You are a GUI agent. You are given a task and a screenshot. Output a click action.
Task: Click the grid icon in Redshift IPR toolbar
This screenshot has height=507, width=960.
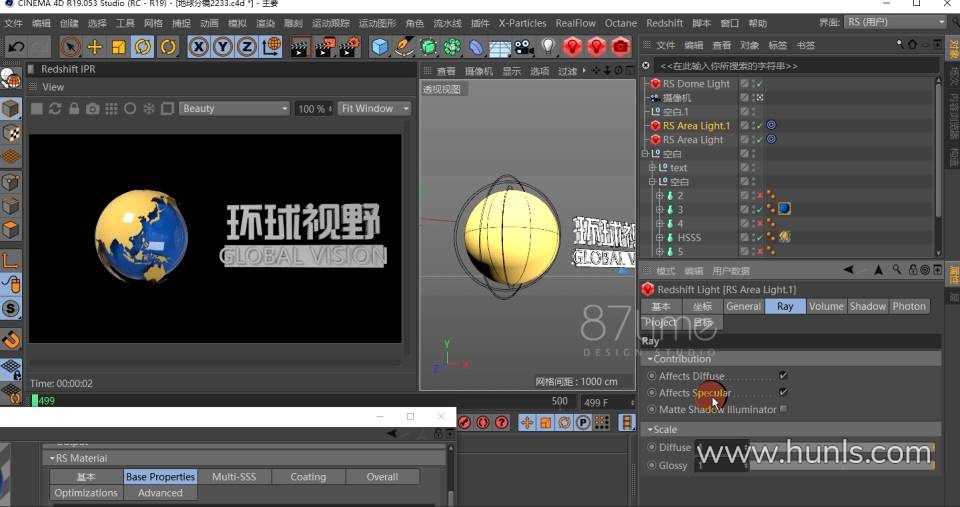(111, 108)
